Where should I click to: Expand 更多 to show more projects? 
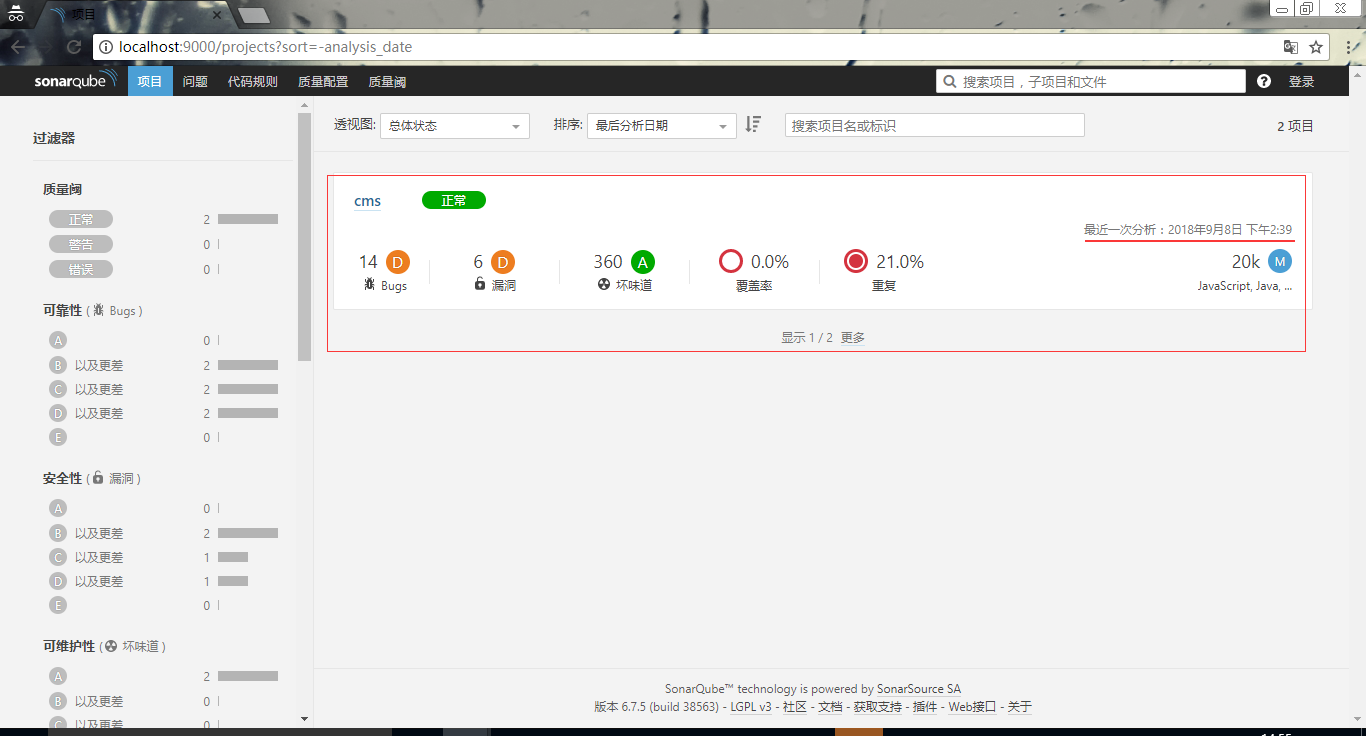[x=854, y=337]
